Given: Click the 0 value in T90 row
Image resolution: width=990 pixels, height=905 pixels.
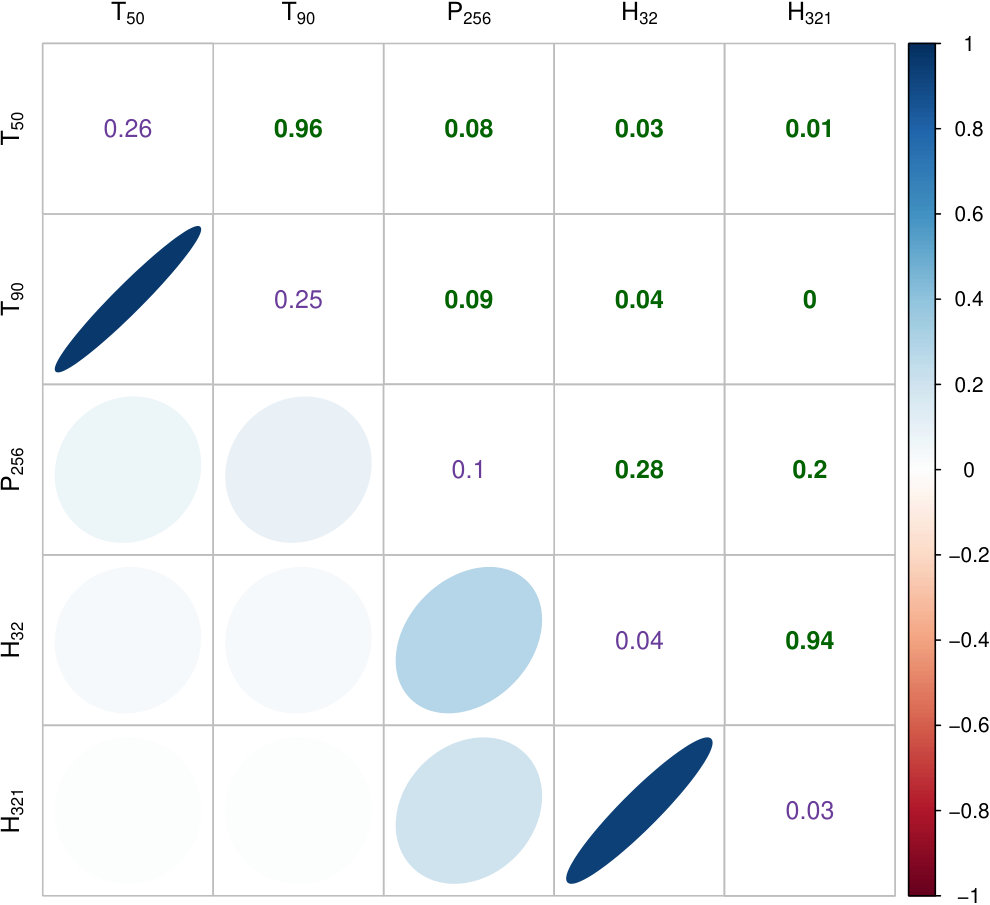Looking at the screenshot, I should [x=809, y=299].
